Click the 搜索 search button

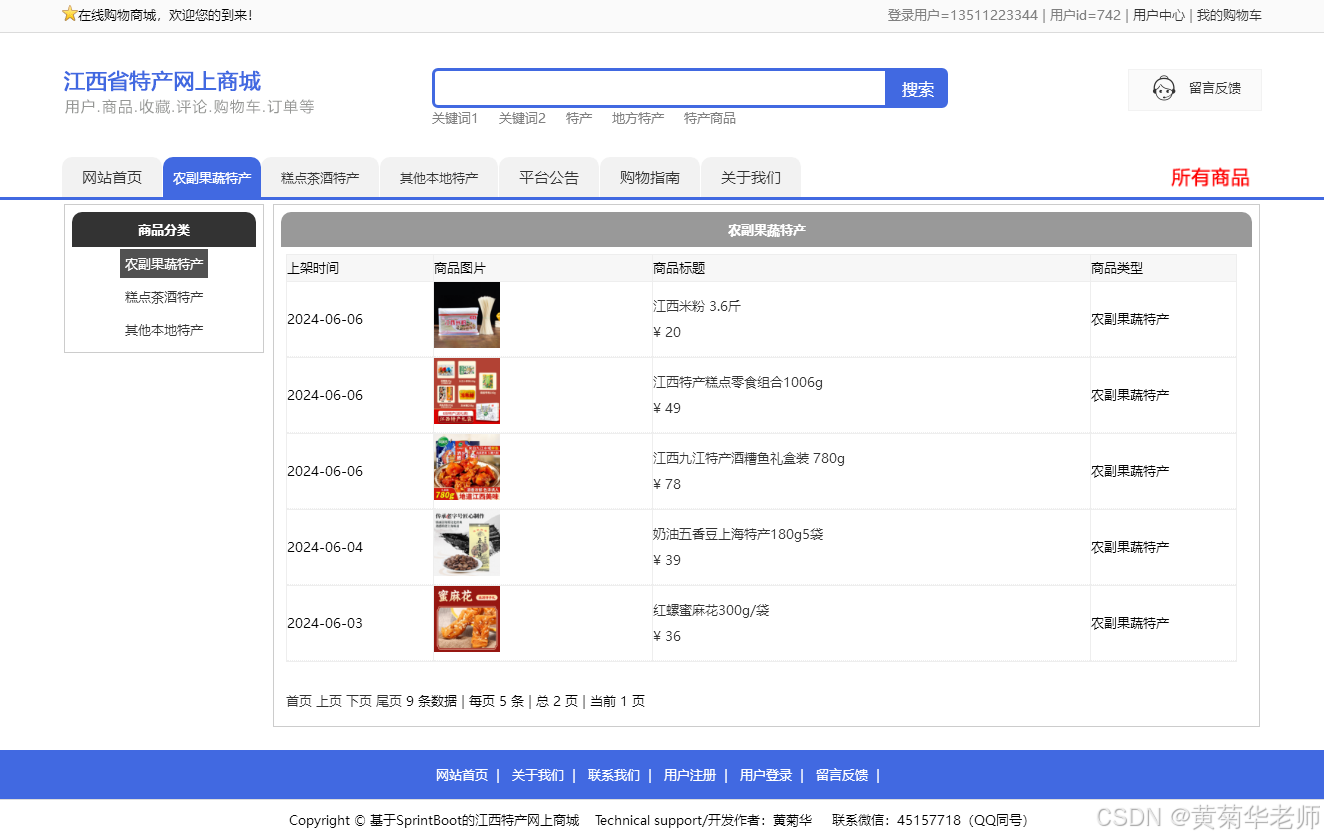tap(917, 89)
